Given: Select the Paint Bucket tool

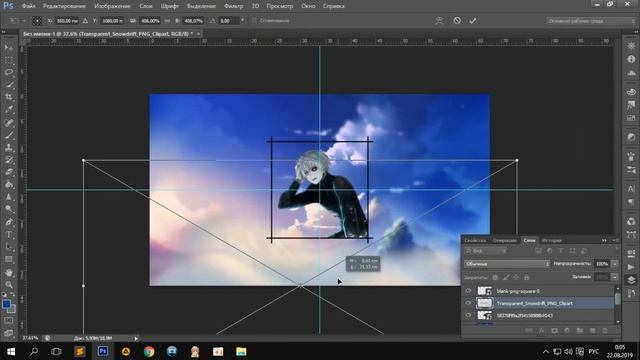Looking at the screenshot, I should click(9, 184).
